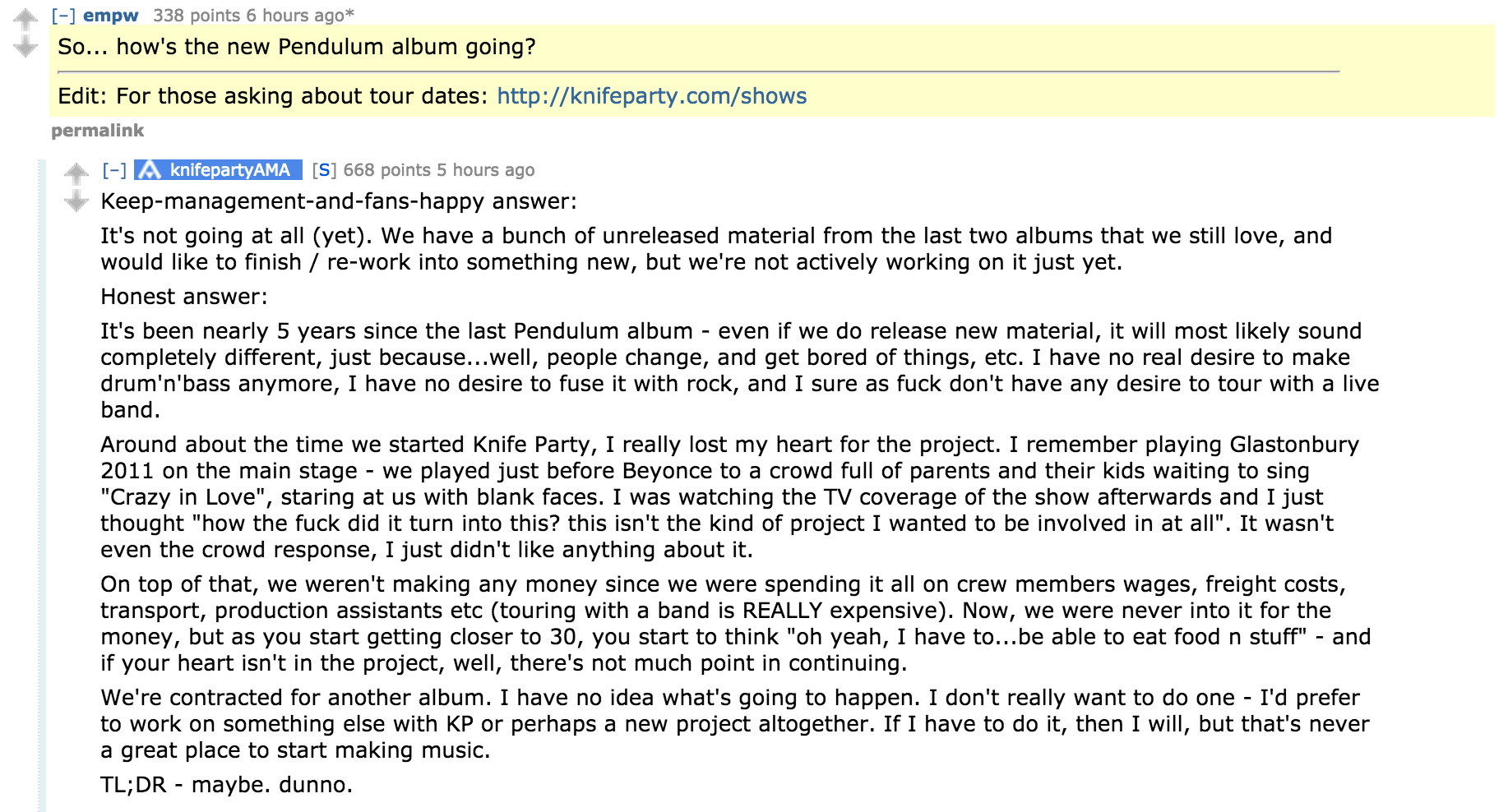1508x812 pixels.
Task: Click the [S] submitter tag
Action: pyautogui.click(x=324, y=170)
